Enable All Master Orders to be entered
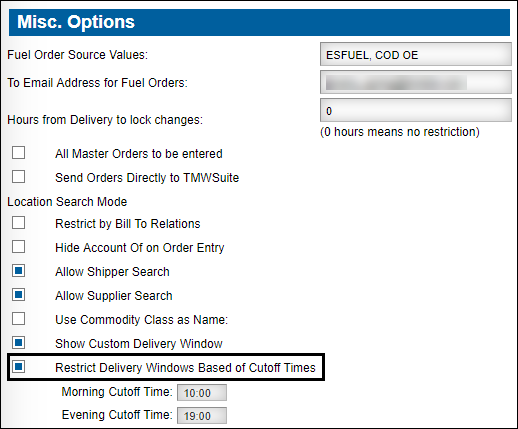The height and width of the screenshot is (429, 518). tap(18, 153)
